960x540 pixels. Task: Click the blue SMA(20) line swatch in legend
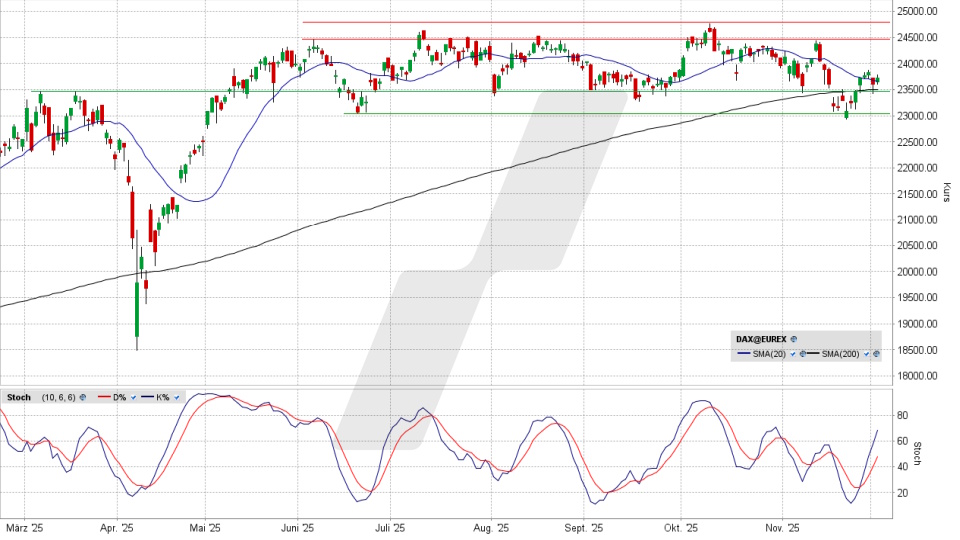point(743,354)
